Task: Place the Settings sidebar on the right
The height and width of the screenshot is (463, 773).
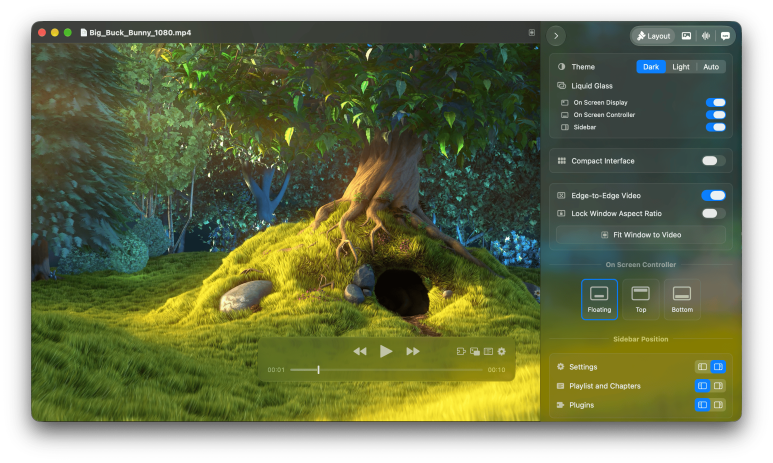Action: click(718, 367)
